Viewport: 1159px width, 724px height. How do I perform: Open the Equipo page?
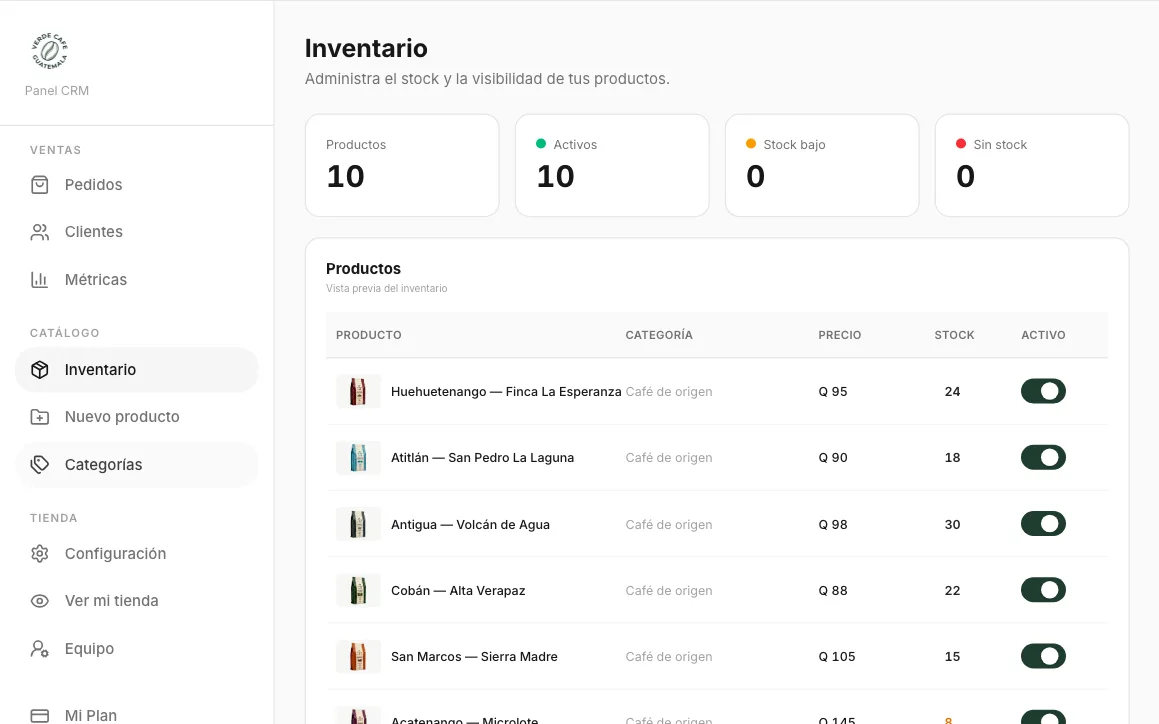137,649
